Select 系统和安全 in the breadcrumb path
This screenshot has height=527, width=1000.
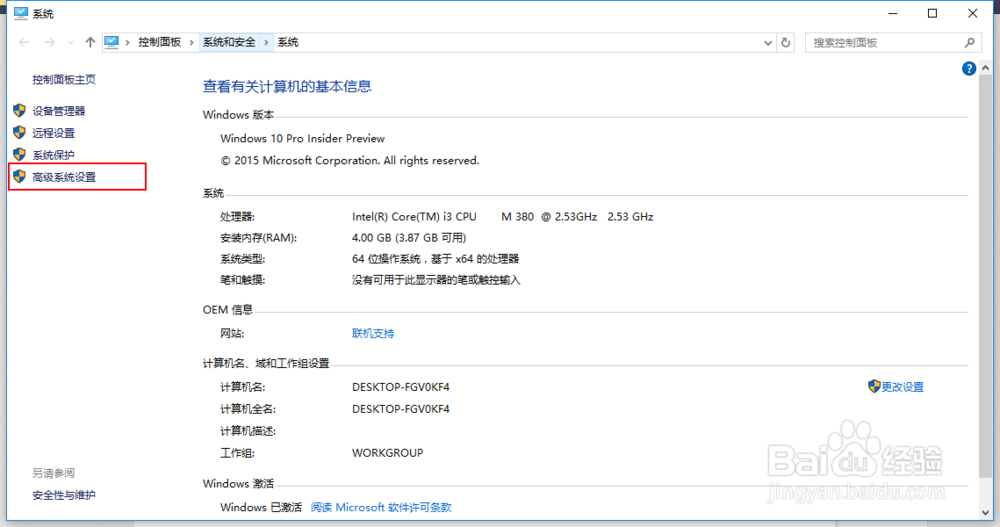(x=229, y=42)
